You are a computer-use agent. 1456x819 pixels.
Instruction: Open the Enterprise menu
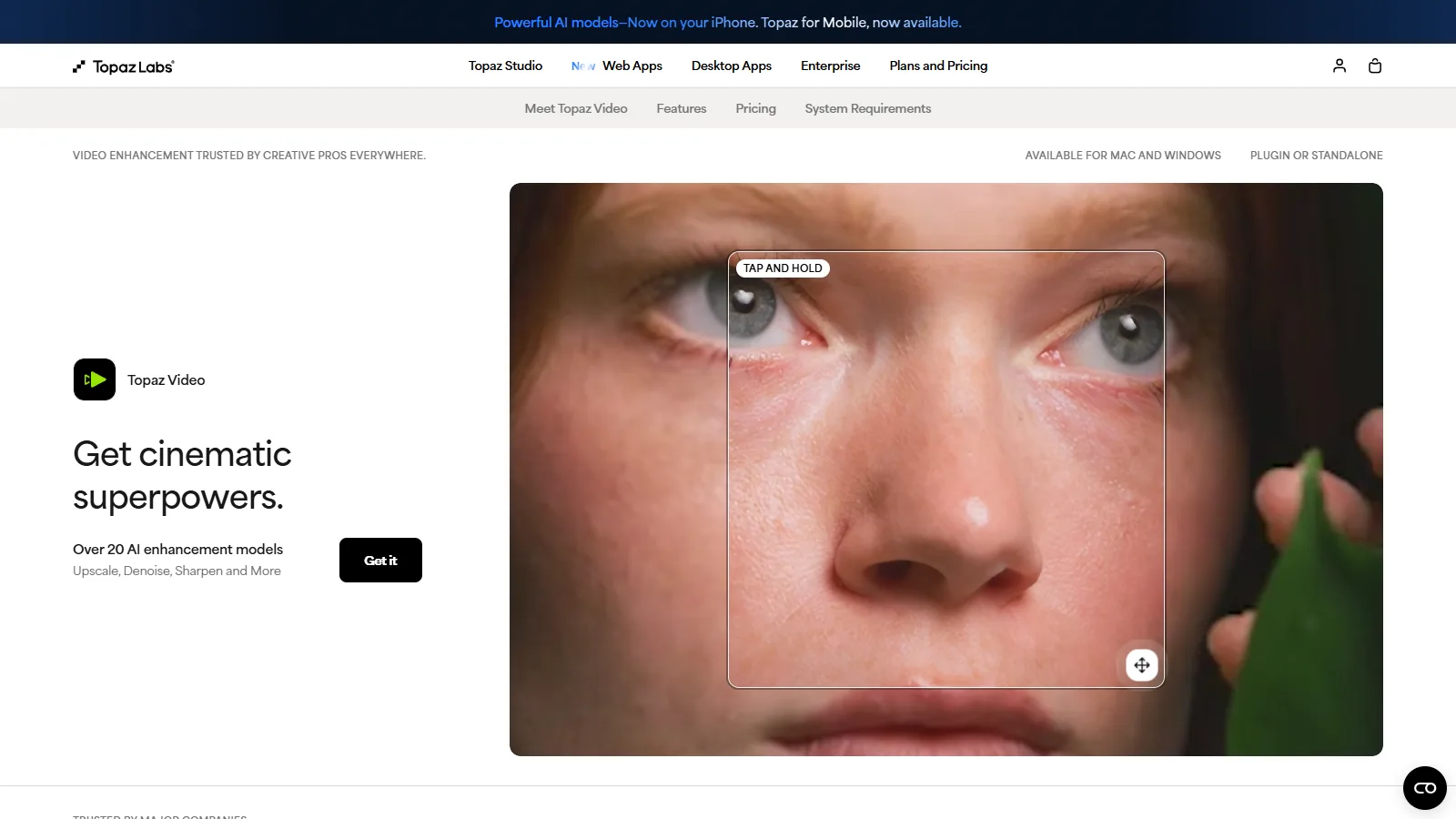(831, 66)
